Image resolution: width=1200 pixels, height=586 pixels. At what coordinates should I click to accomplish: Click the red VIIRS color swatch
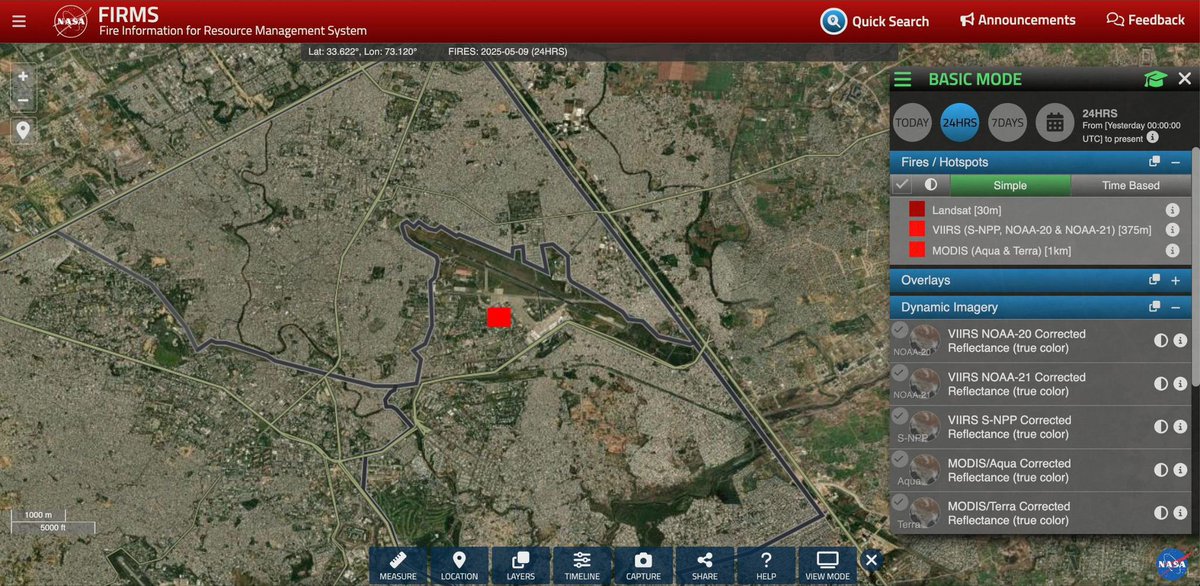(x=917, y=230)
